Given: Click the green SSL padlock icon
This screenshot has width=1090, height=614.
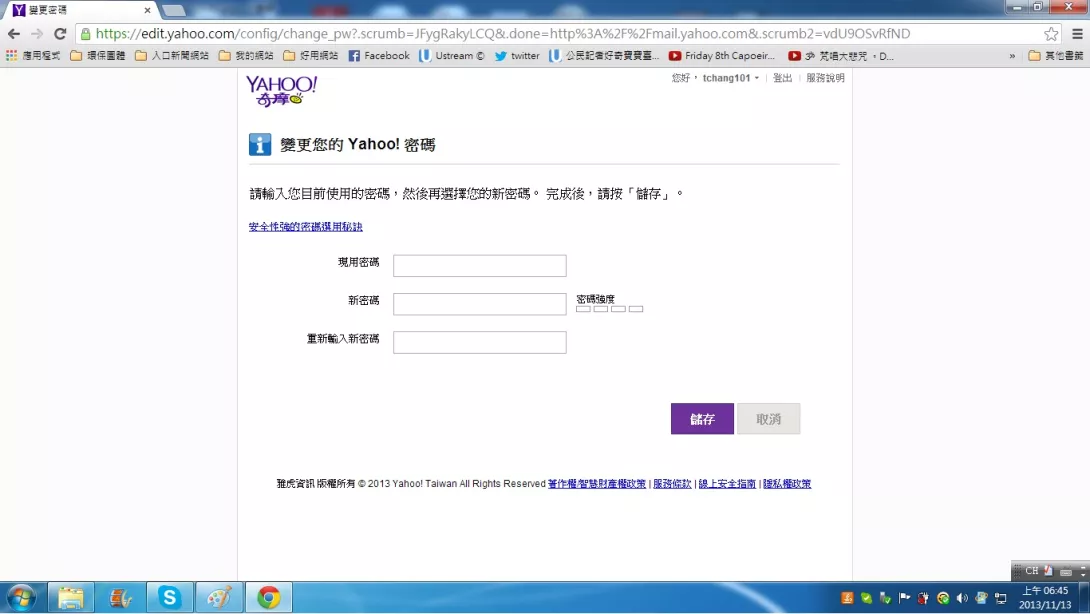Looking at the screenshot, I should (86, 33).
